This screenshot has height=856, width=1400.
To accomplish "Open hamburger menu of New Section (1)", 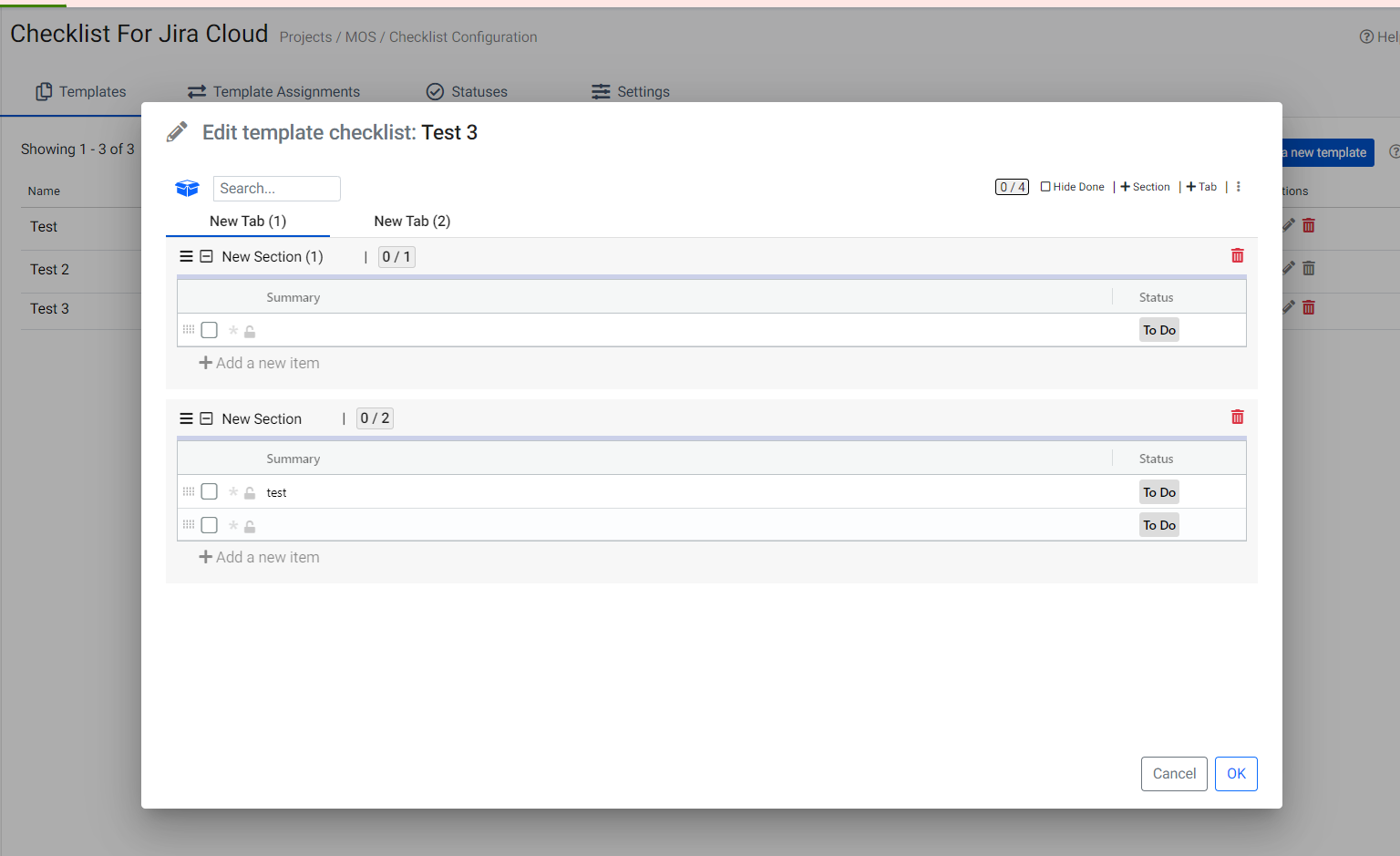I will pos(186,257).
